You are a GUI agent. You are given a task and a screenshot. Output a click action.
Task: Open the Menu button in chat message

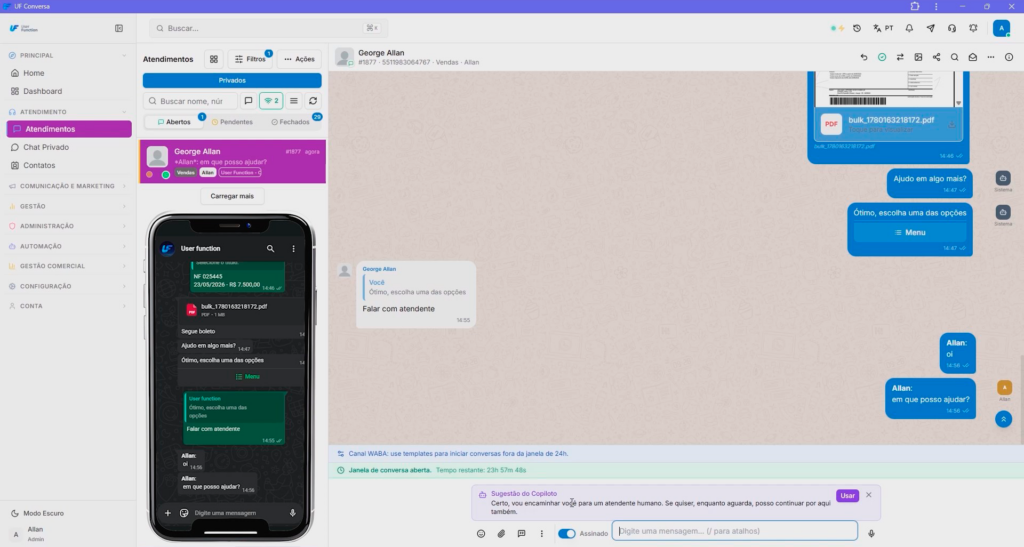click(910, 232)
